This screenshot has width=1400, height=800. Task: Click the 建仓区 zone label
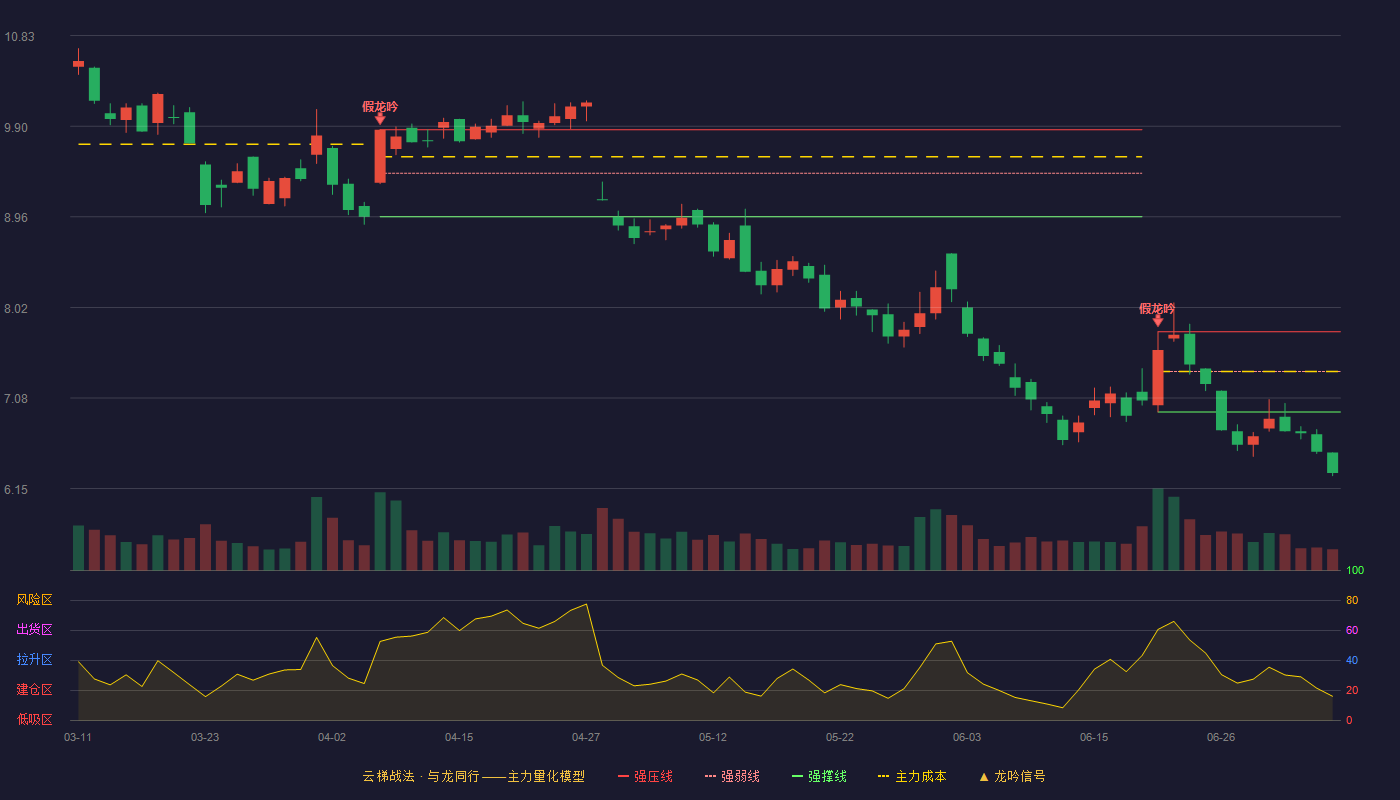[35, 690]
